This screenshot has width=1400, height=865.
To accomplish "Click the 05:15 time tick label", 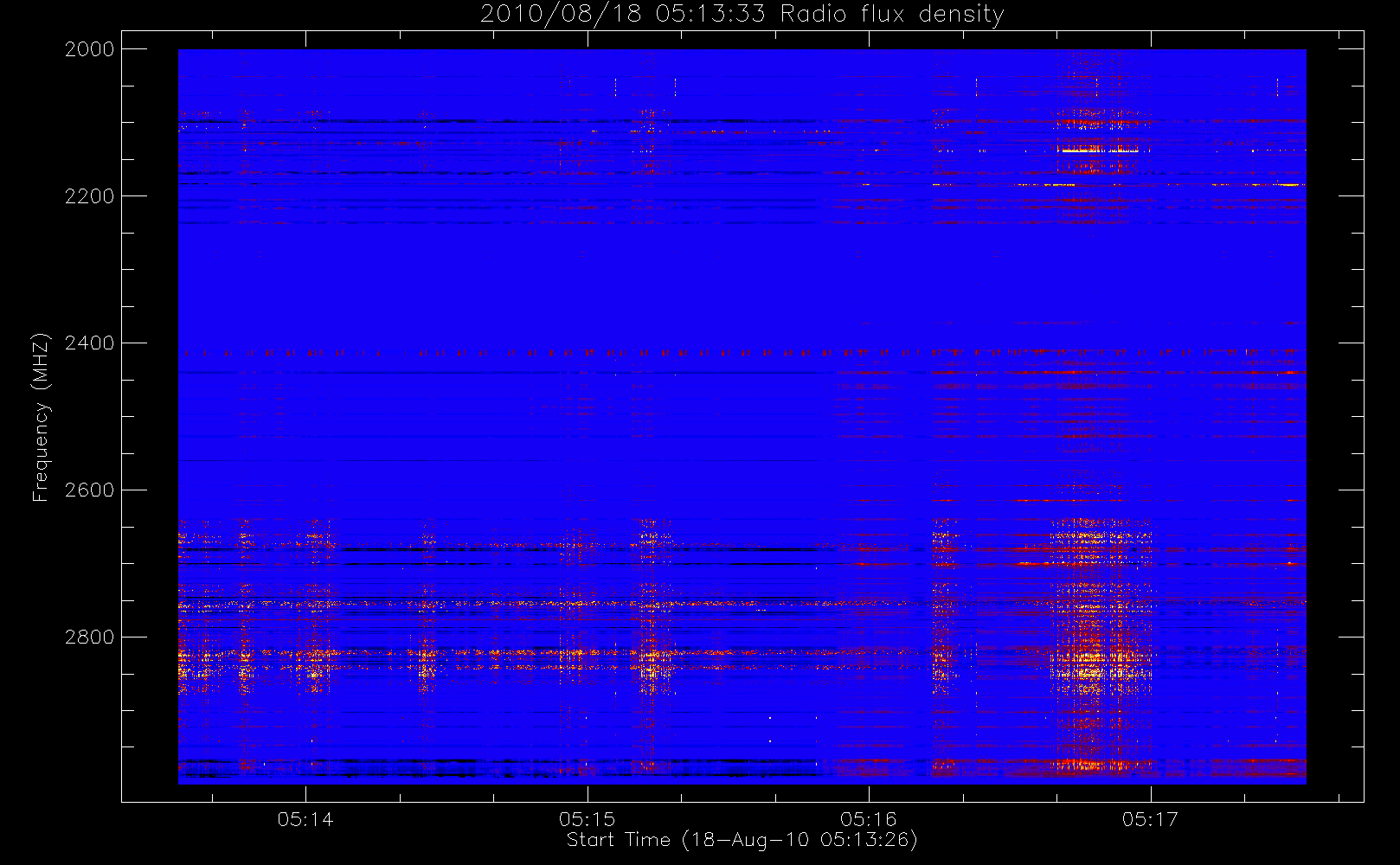I will click(587, 819).
